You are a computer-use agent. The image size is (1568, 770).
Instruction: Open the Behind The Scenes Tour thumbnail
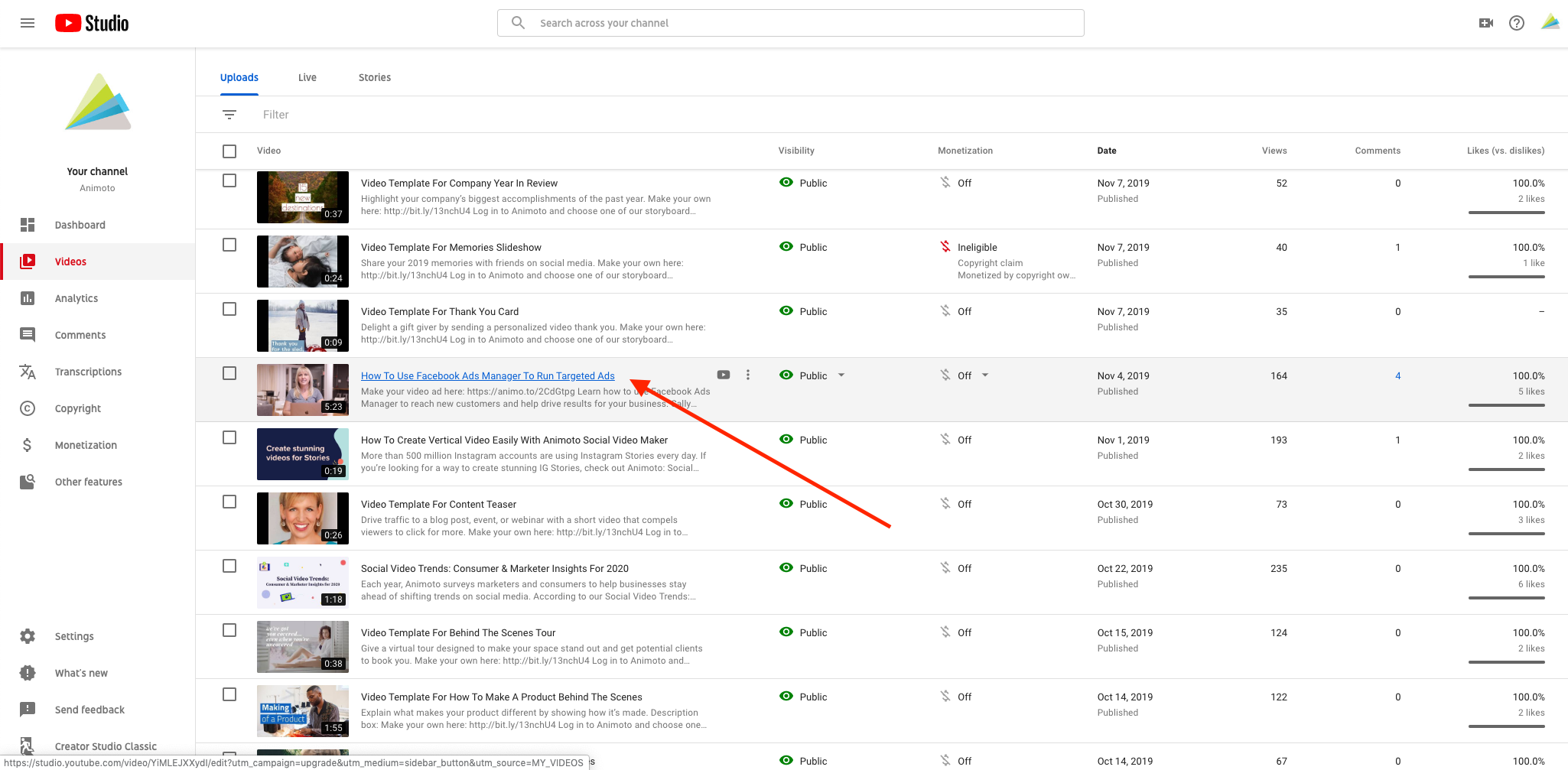pyautogui.click(x=303, y=647)
